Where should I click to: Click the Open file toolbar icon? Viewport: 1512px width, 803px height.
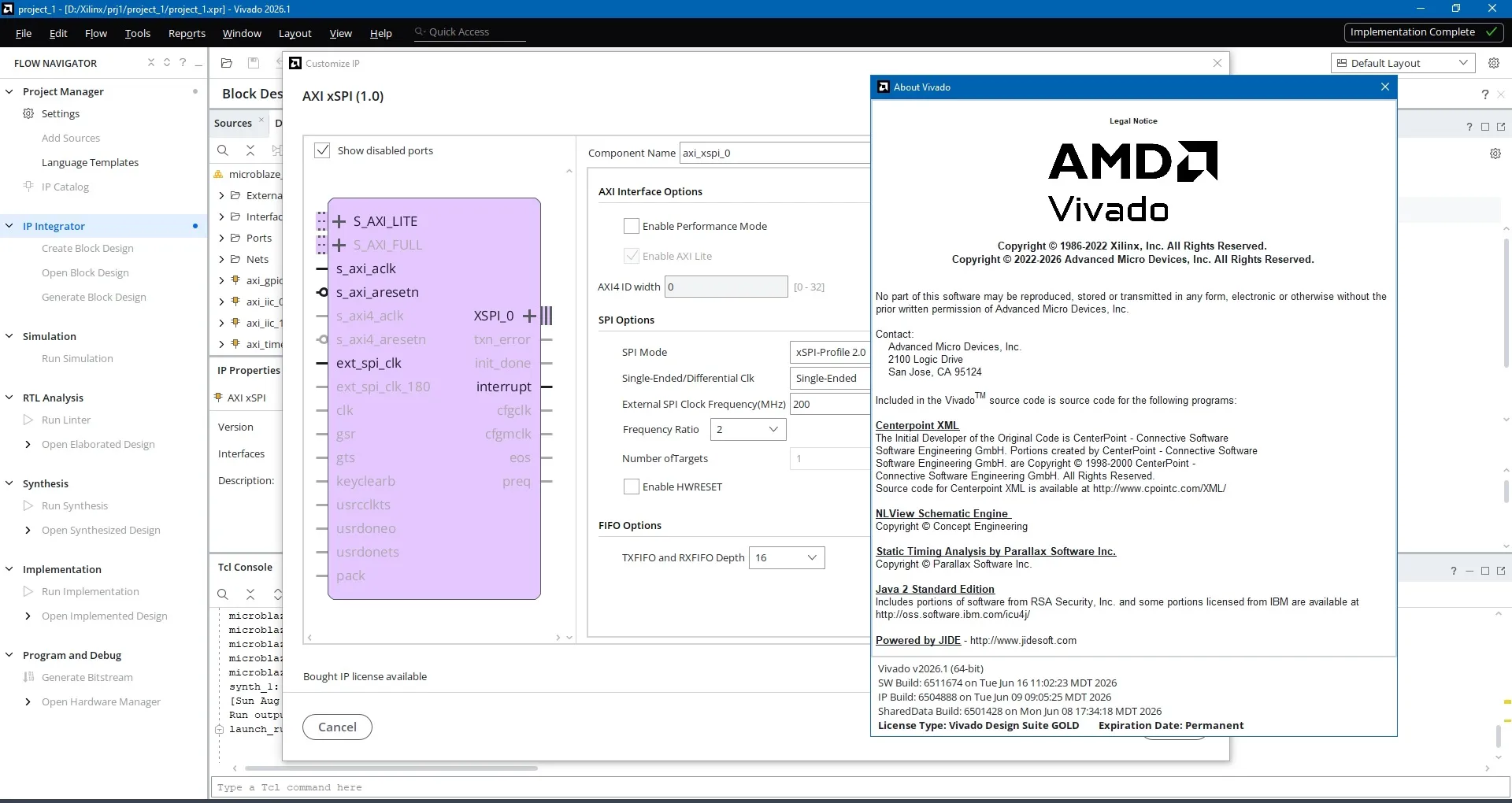click(227, 63)
